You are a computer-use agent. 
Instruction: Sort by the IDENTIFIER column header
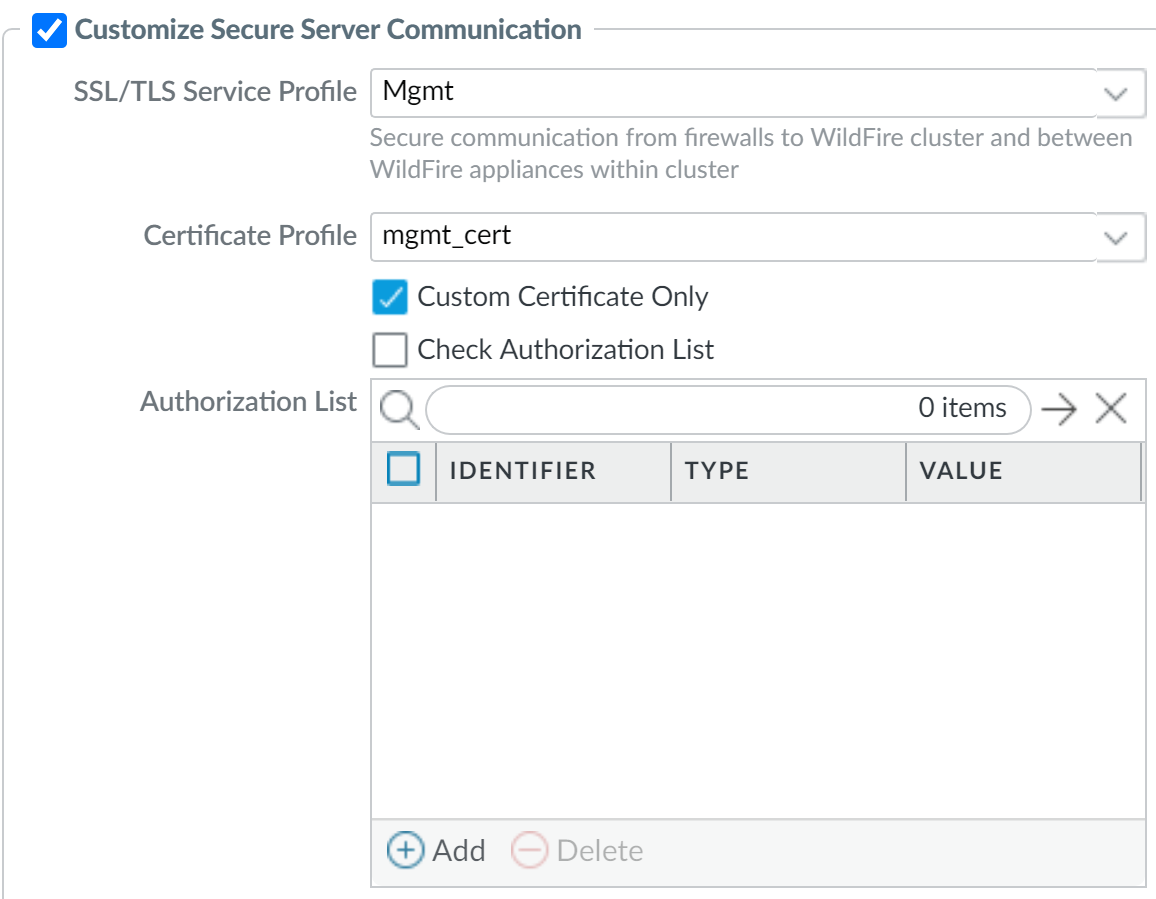coord(522,471)
